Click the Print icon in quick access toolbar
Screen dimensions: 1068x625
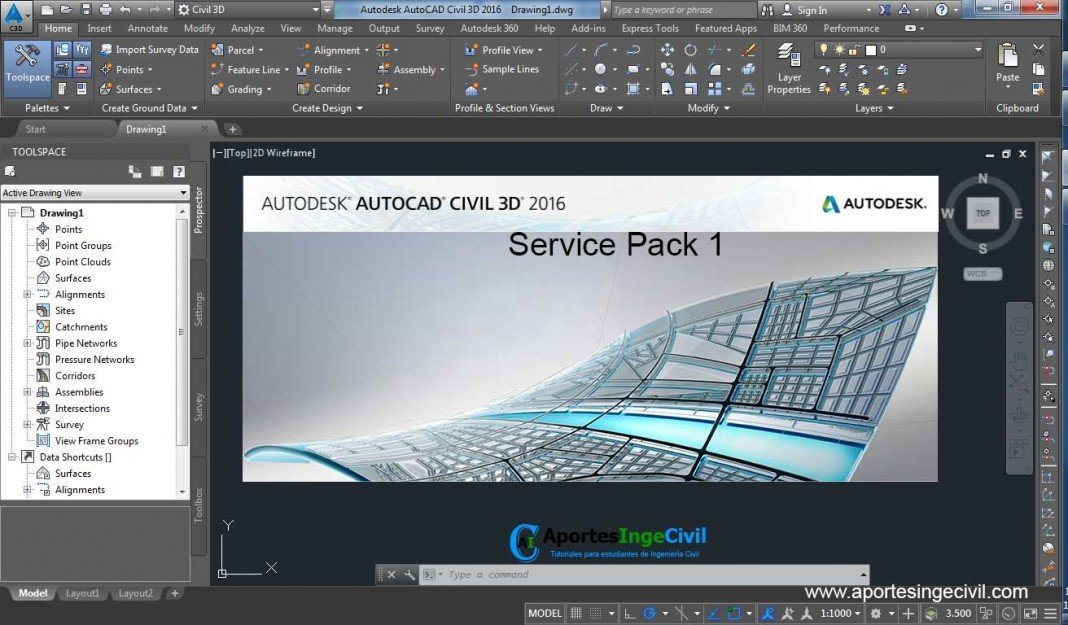pyautogui.click(x=106, y=10)
